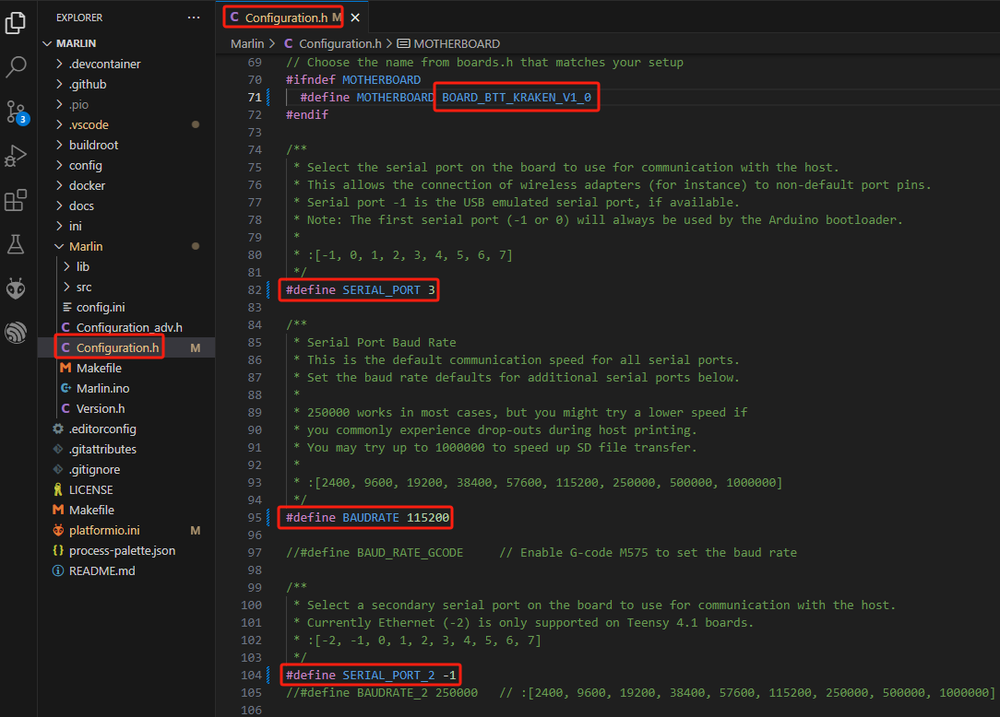This screenshot has width=1000, height=717.
Task: Click the Marlin breadcrumb segment
Action: (x=247, y=44)
